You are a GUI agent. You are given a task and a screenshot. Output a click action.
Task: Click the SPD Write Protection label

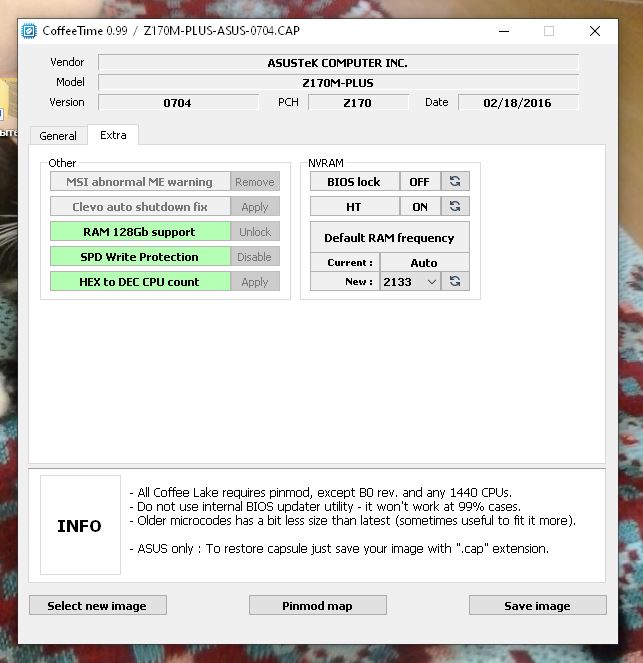click(140, 257)
